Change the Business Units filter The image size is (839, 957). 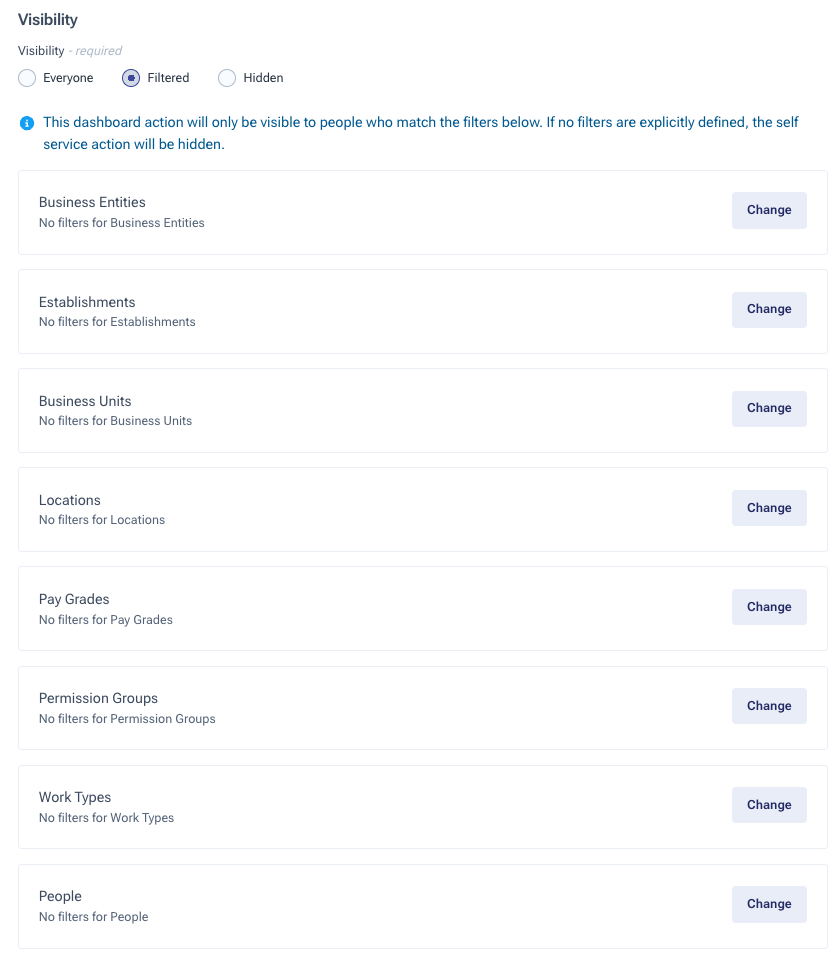click(769, 408)
